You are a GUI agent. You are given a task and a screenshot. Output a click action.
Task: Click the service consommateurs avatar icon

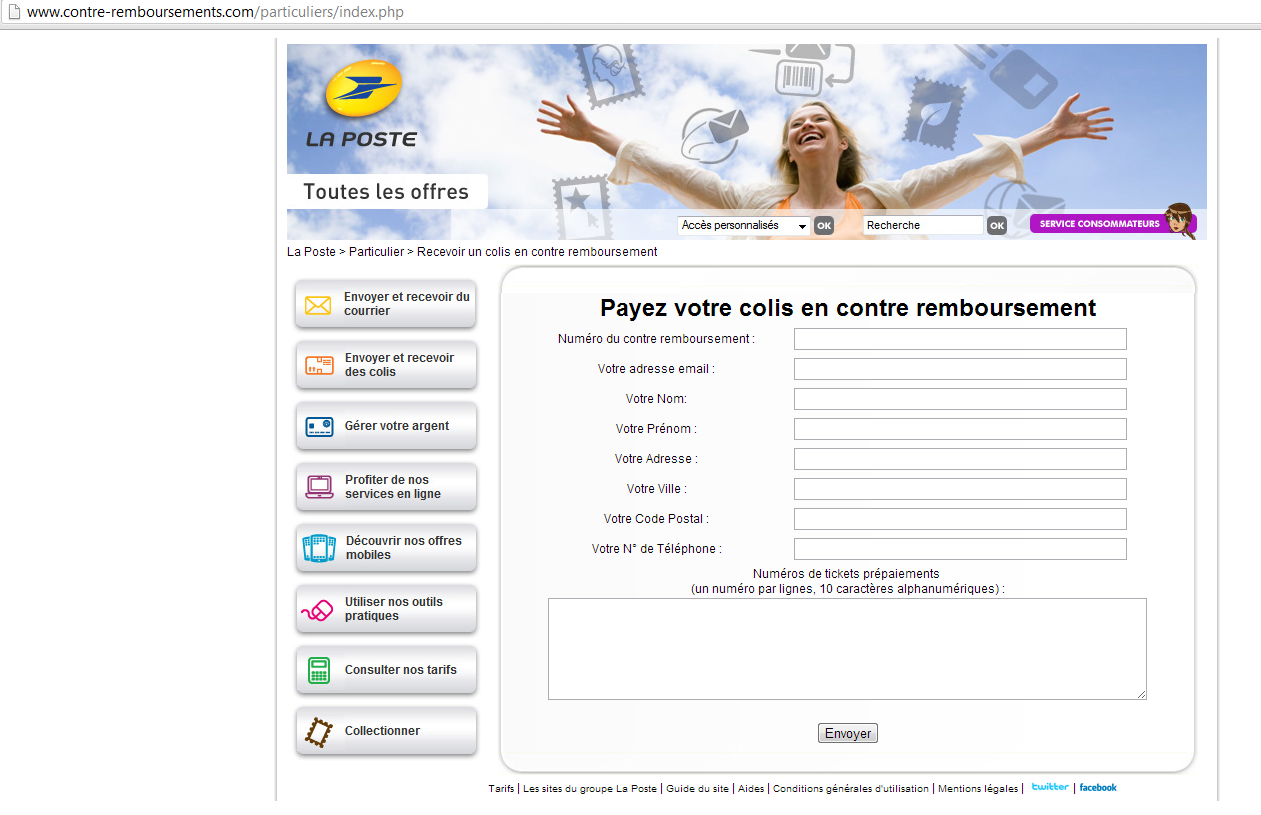click(x=1181, y=220)
